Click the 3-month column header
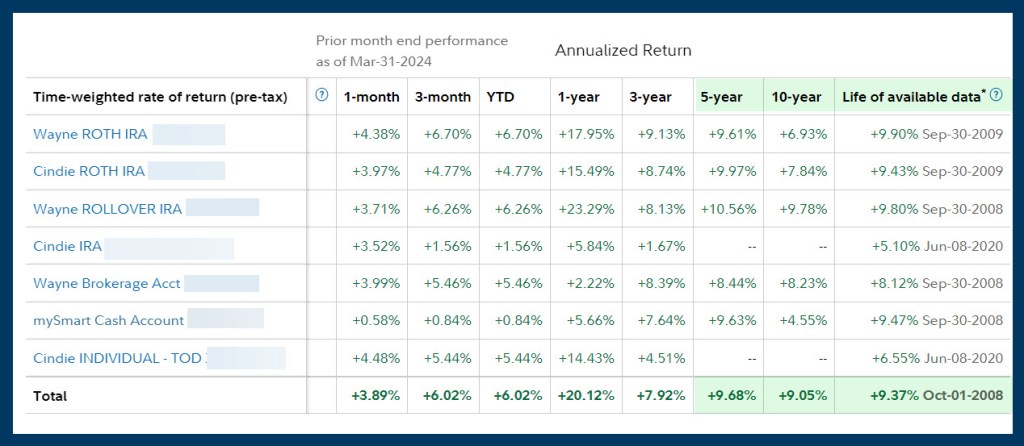 click(443, 97)
